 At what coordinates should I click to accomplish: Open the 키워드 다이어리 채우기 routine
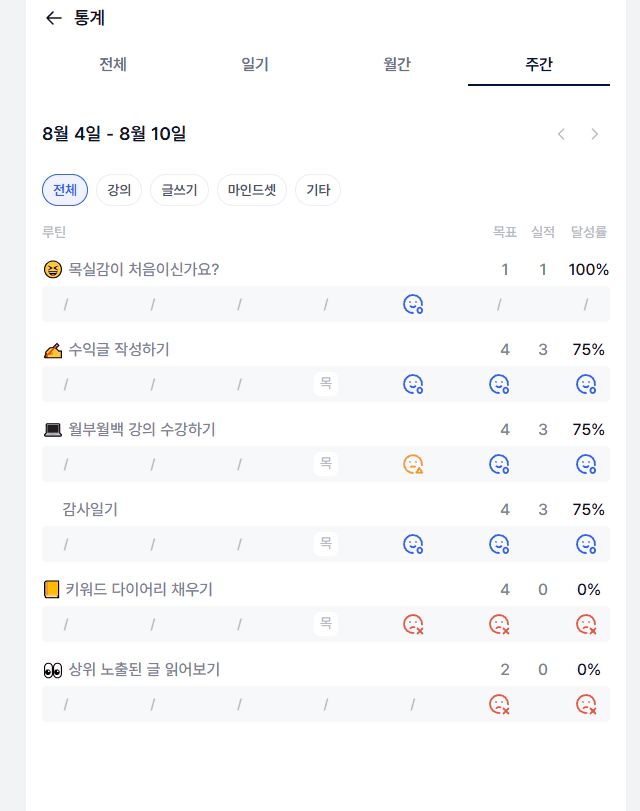click(140, 589)
